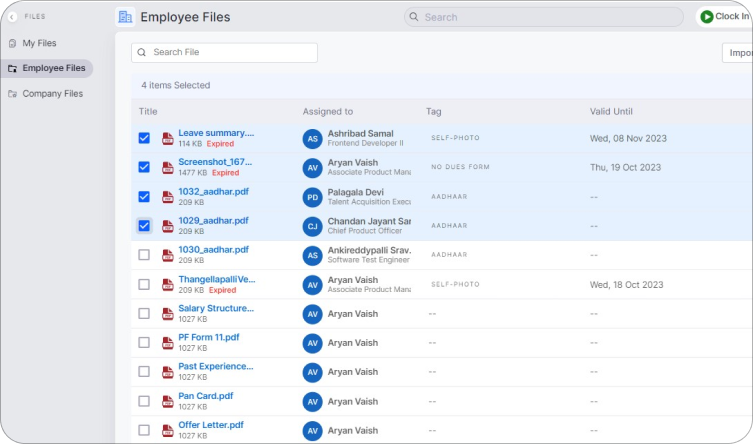This screenshot has height=444, width=753.
Task: Click PDF icon of Screenshot_167 file
Action: 168,168
